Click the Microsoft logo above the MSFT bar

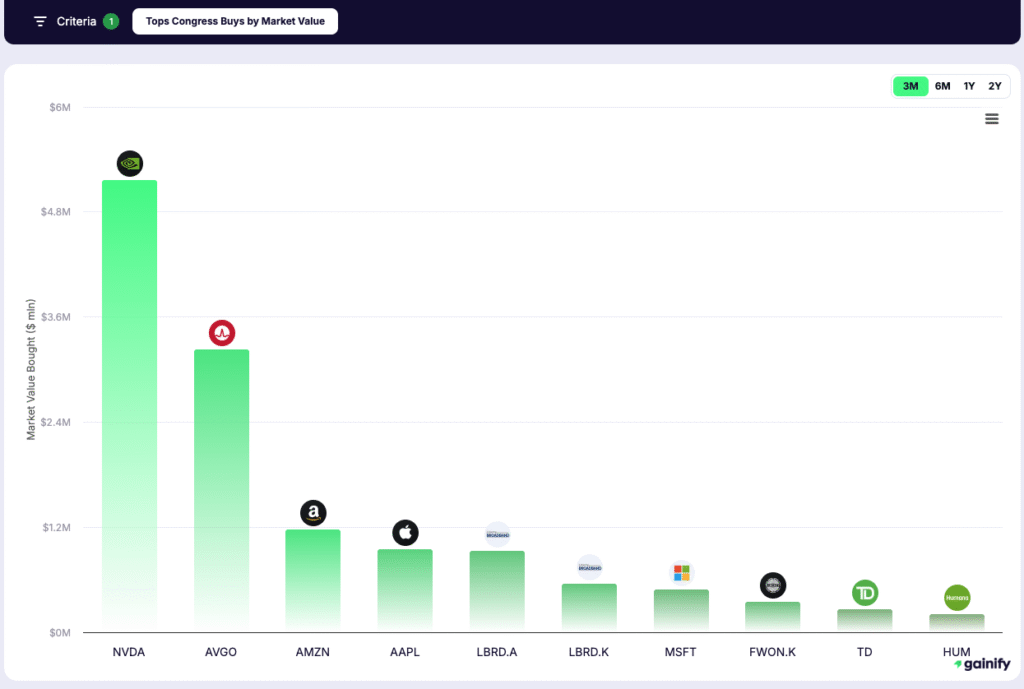[x=682, y=573]
